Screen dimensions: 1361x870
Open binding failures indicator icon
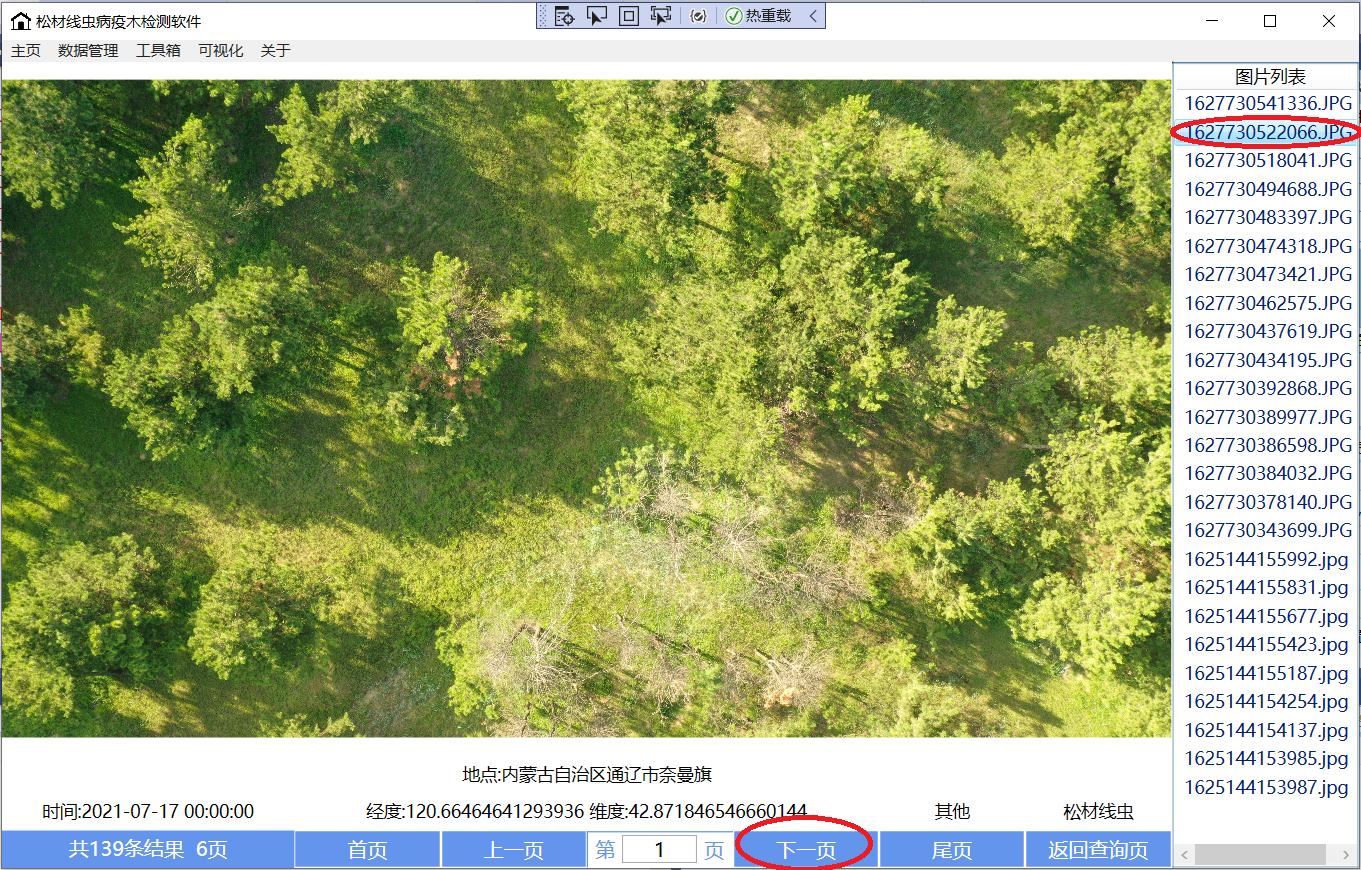698,16
